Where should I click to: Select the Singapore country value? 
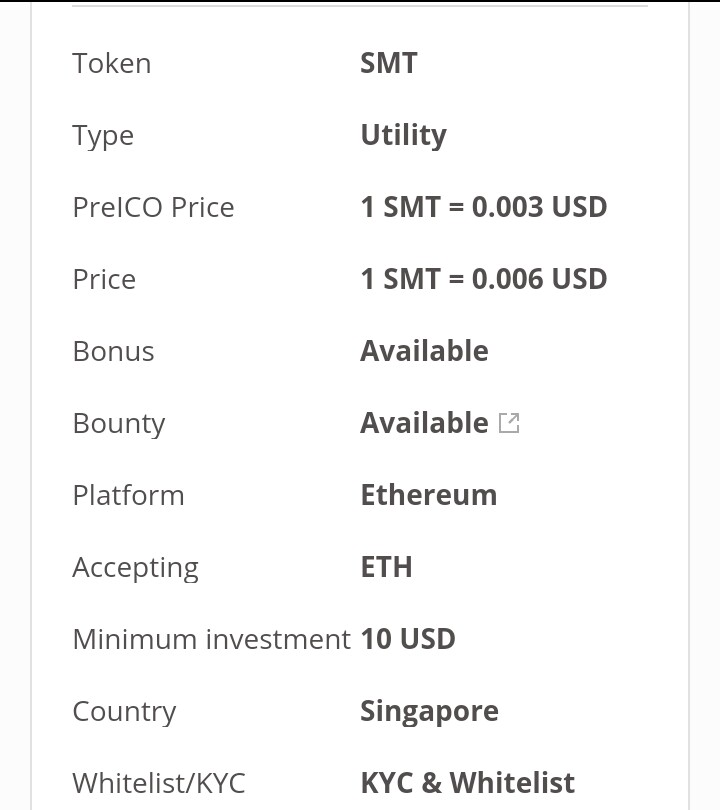point(429,711)
